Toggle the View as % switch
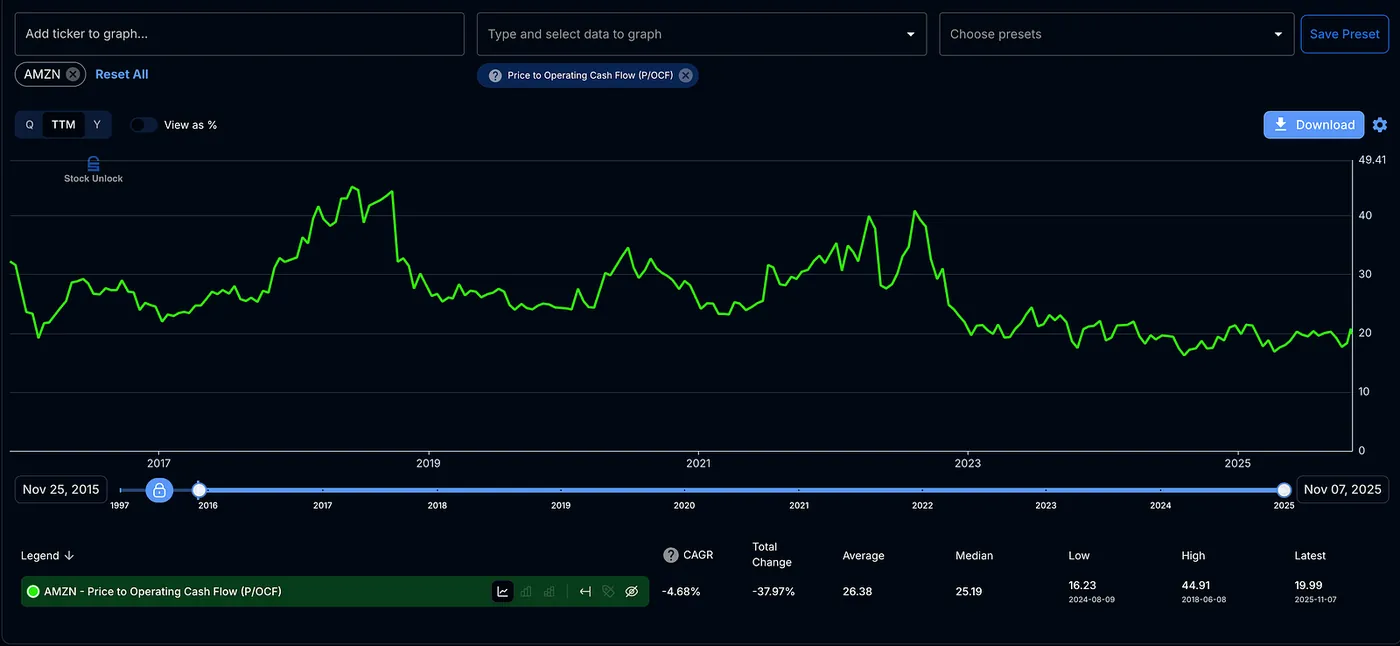Screen dimensions: 1400x646 coord(144,125)
